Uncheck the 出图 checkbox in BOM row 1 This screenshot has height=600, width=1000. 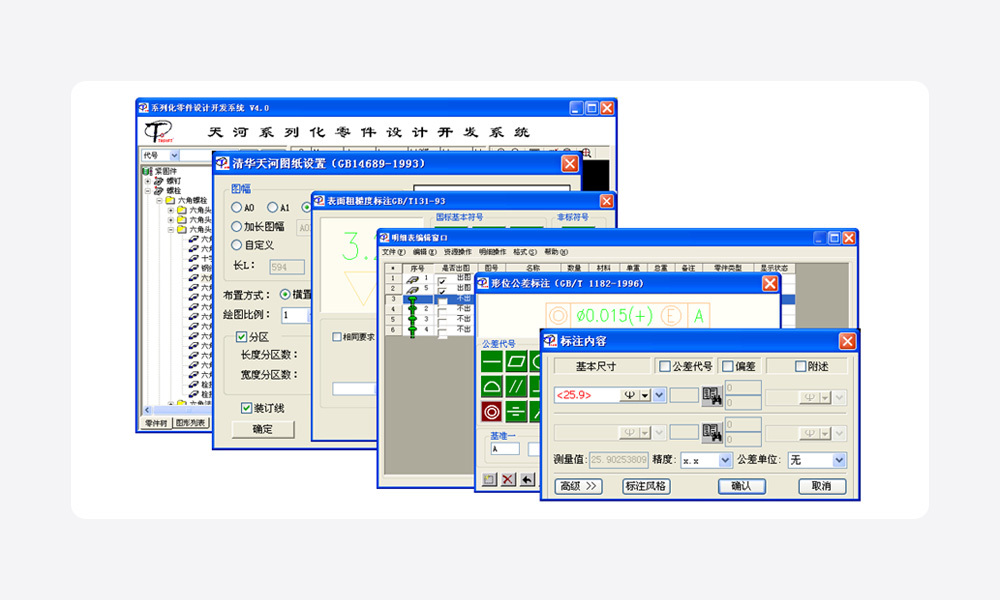pyautogui.click(x=442, y=281)
